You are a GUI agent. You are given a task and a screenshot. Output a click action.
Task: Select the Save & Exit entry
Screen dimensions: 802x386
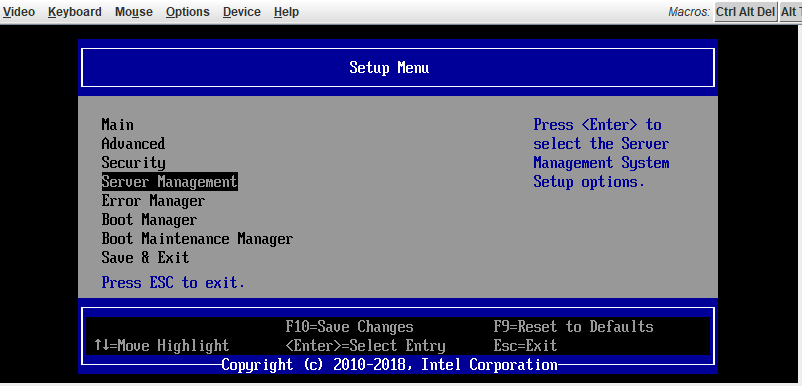tap(145, 258)
